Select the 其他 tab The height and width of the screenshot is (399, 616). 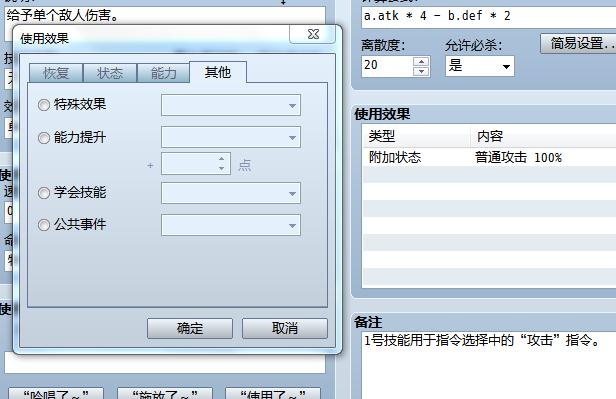(x=218, y=72)
